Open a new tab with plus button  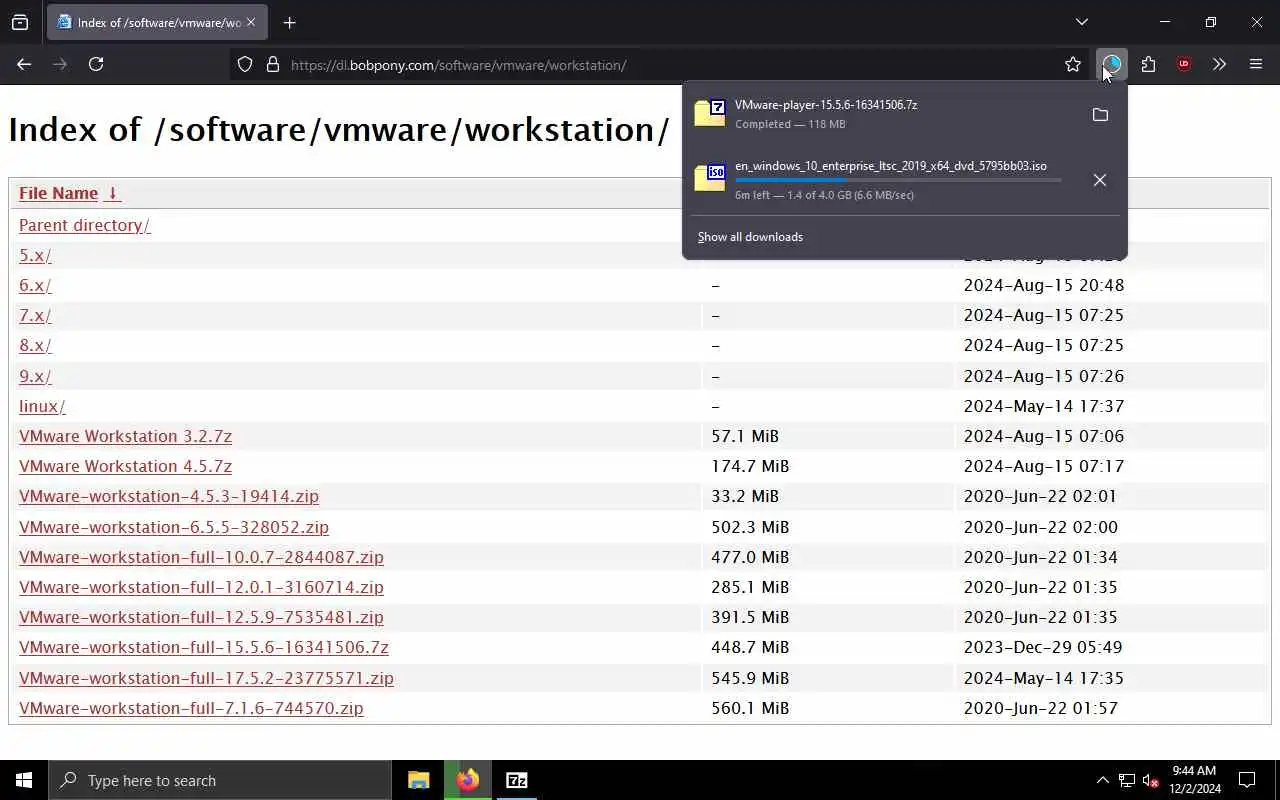coord(290,22)
